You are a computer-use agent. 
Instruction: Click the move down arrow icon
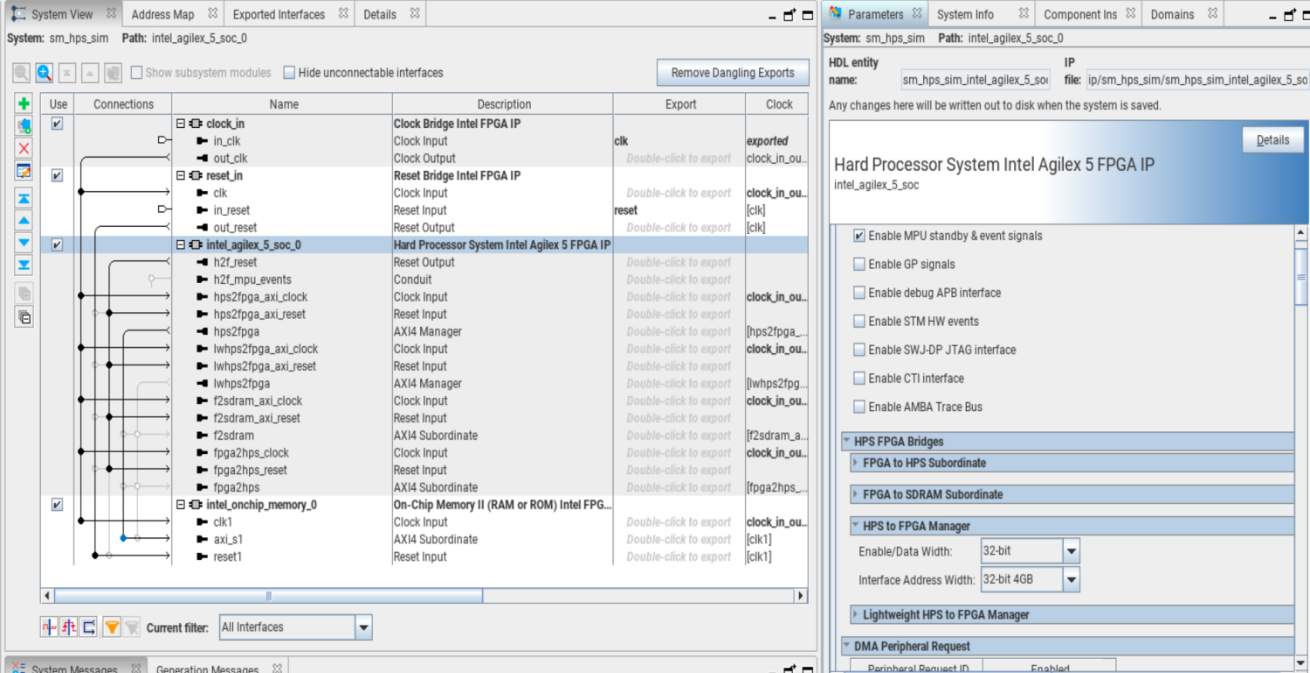coord(24,243)
